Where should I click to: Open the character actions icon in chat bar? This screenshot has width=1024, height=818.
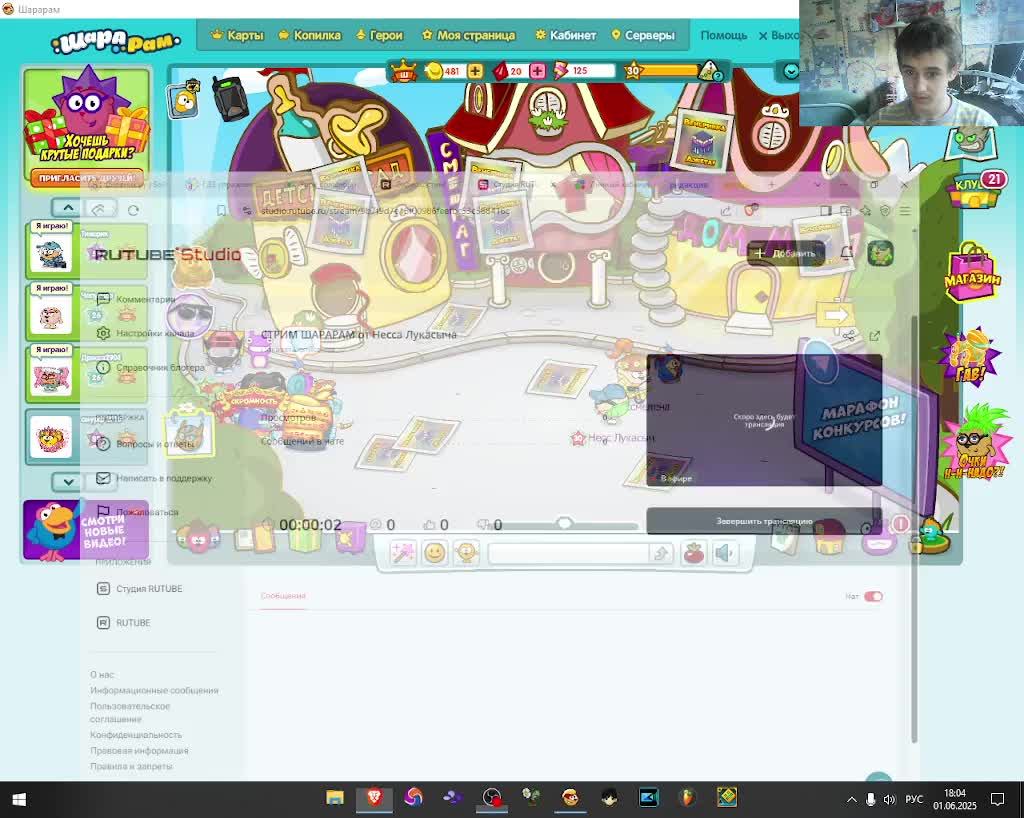coord(466,554)
